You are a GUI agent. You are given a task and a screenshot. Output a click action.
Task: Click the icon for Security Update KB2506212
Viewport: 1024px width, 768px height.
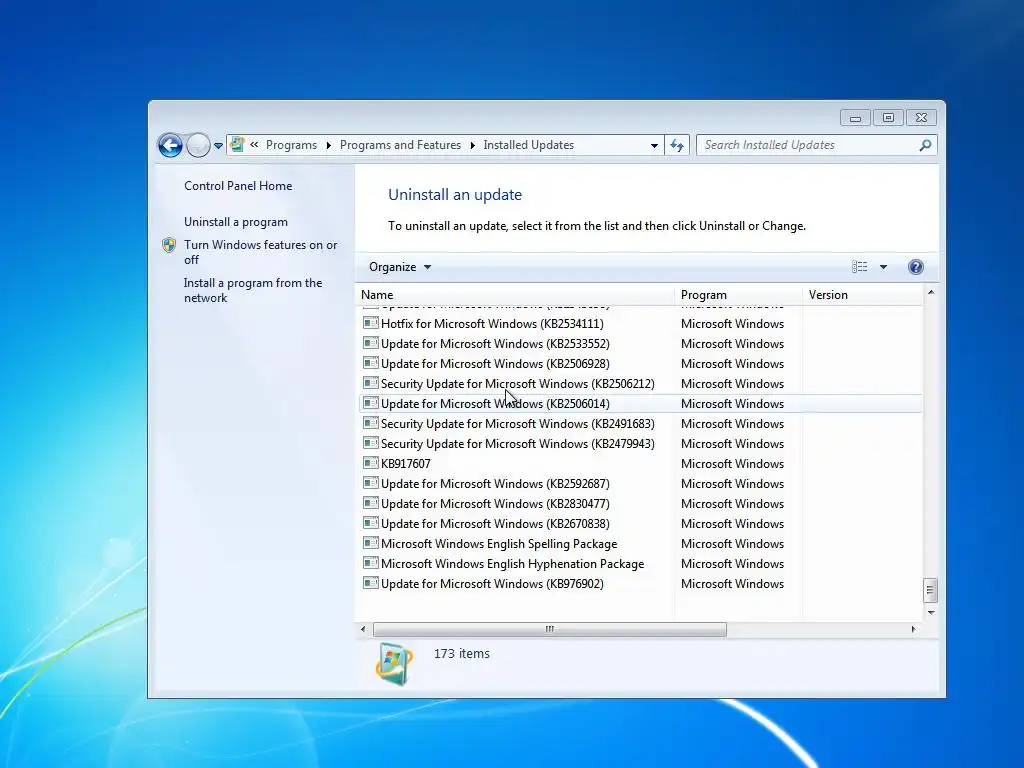tap(371, 383)
